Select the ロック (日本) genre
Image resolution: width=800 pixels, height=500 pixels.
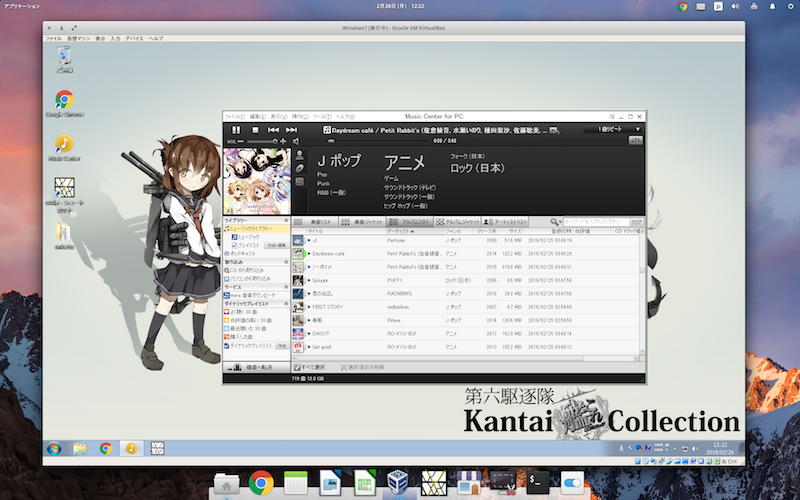(x=477, y=168)
